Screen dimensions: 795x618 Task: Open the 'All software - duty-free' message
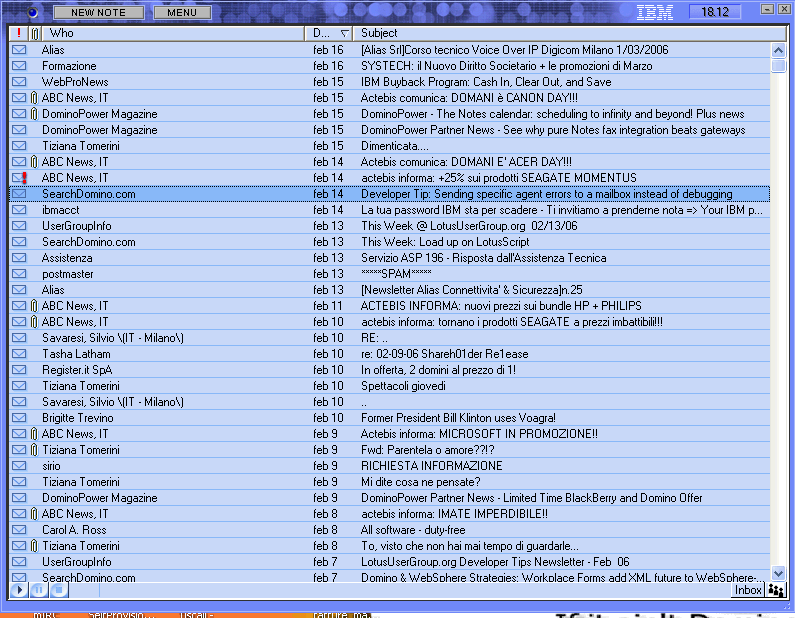pos(413,530)
